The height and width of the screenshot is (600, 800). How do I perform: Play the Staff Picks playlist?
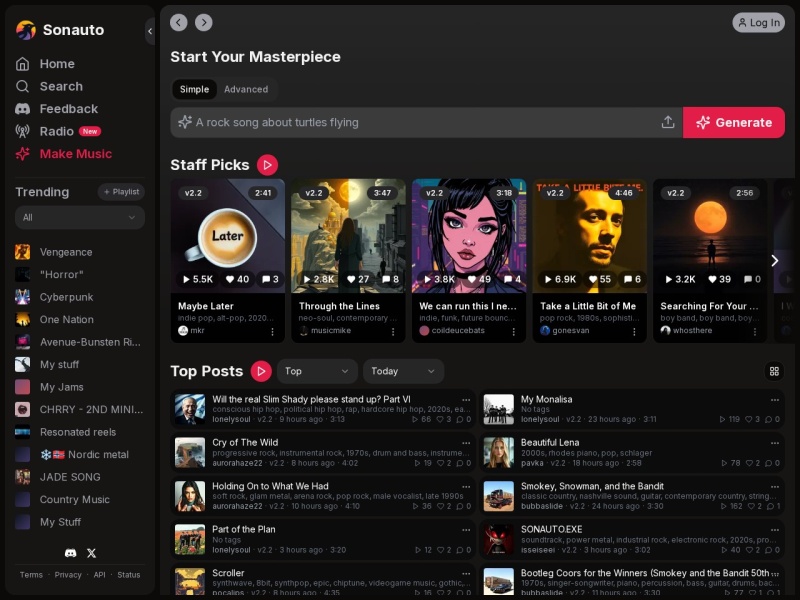[267, 165]
